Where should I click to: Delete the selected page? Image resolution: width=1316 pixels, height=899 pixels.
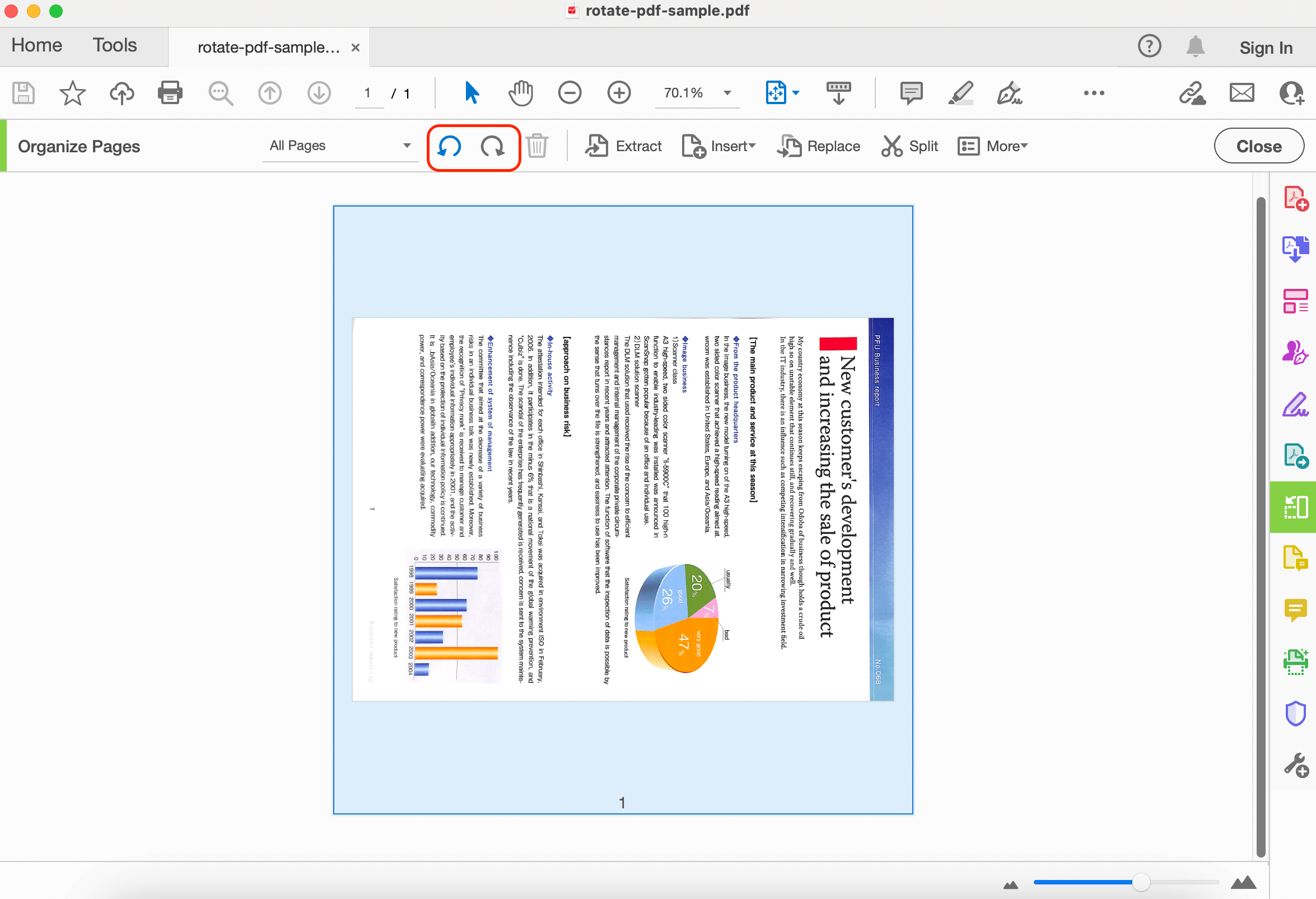click(537, 146)
